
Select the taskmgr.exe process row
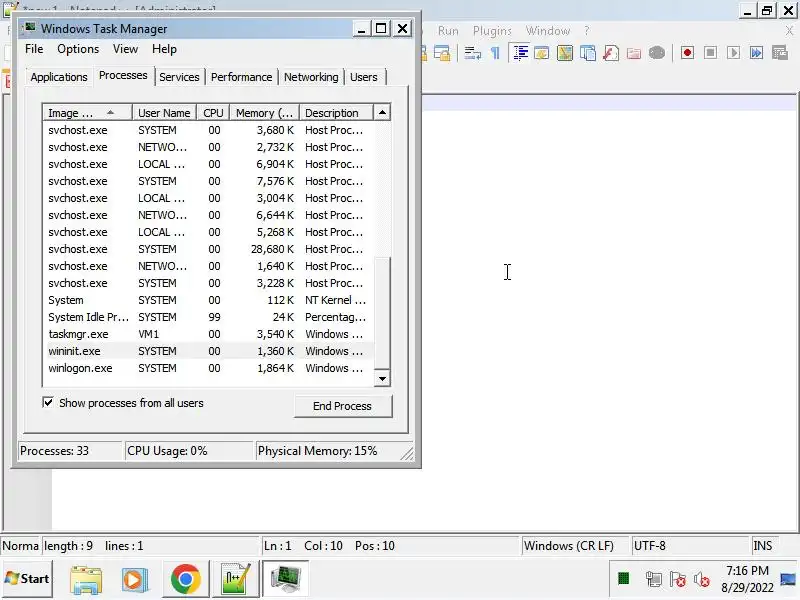click(x=208, y=334)
